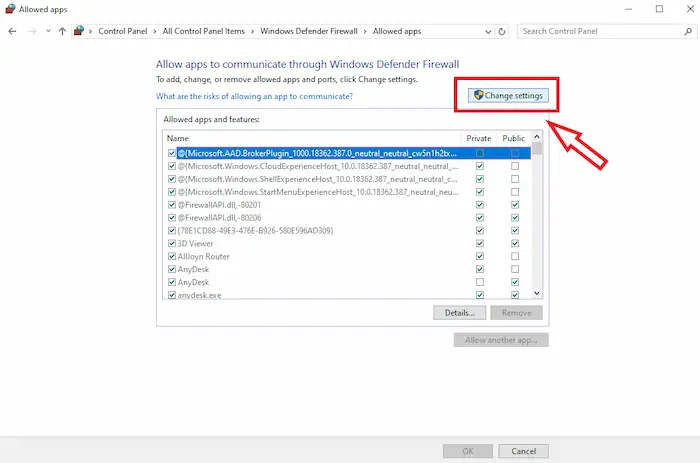Expand chevron after Control Panel breadcrumb
The width and height of the screenshot is (700, 463).
point(155,31)
